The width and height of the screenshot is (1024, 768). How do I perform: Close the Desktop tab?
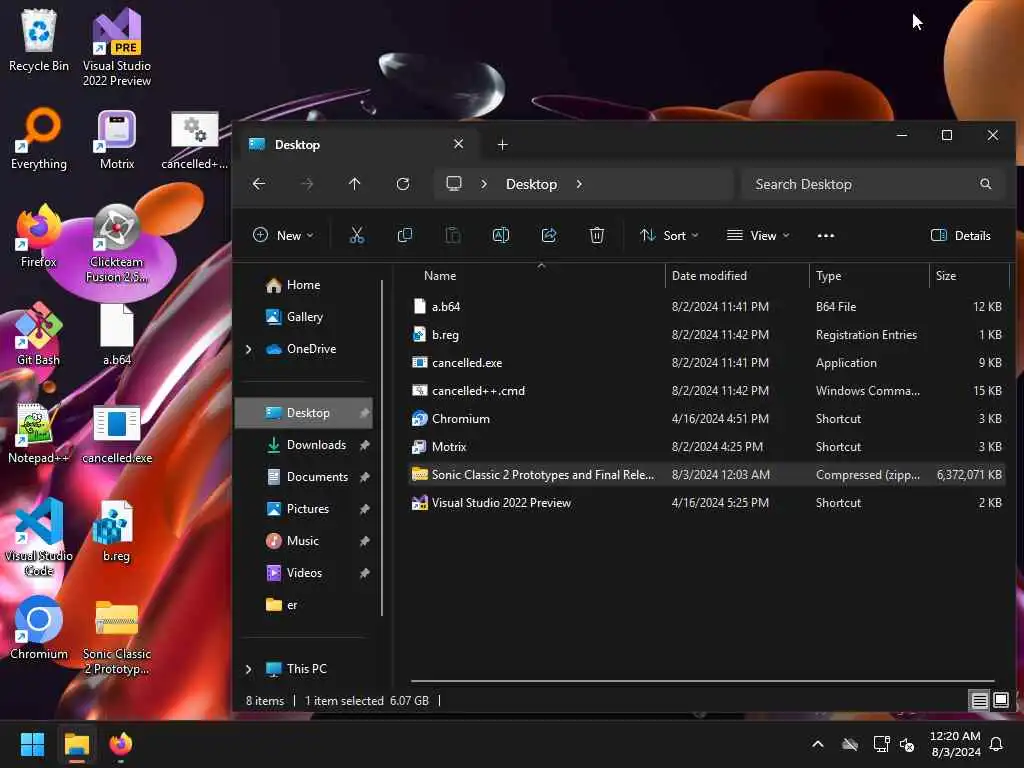click(458, 144)
